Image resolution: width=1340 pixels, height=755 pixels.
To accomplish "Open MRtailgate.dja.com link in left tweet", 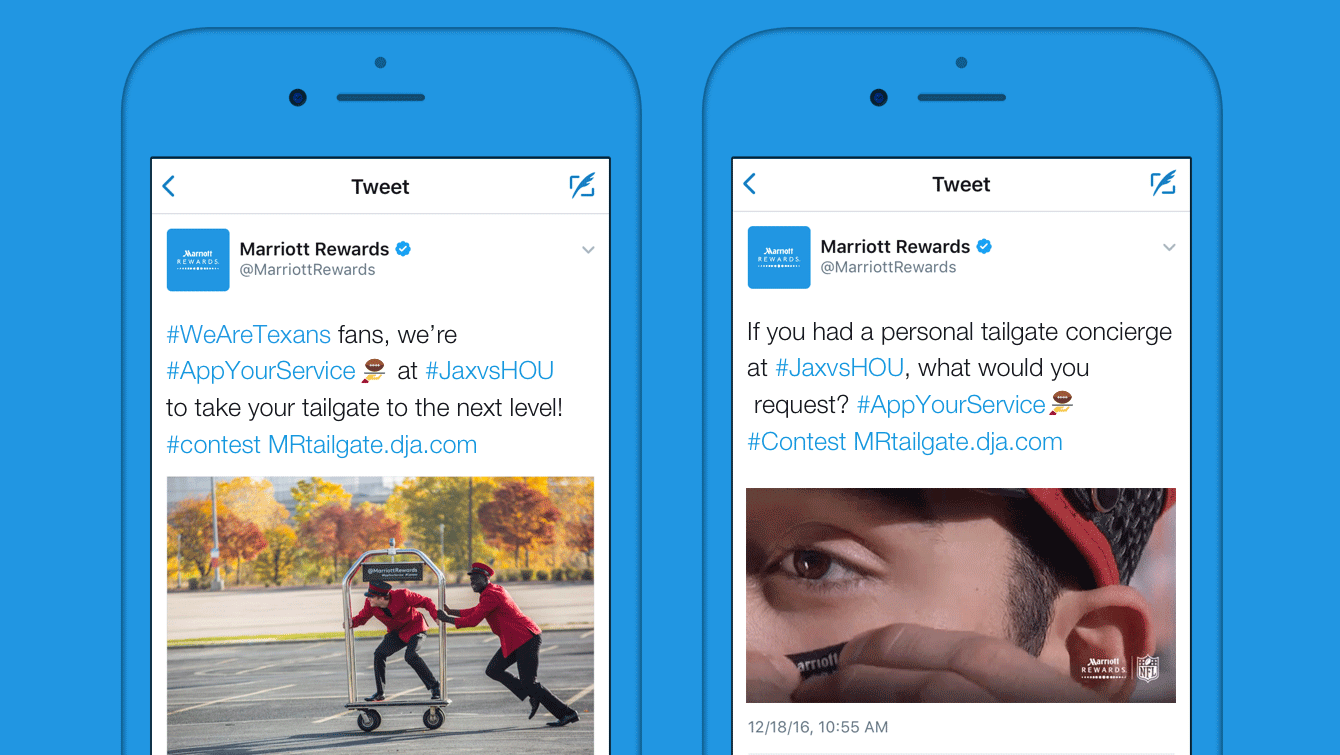I will [x=372, y=445].
